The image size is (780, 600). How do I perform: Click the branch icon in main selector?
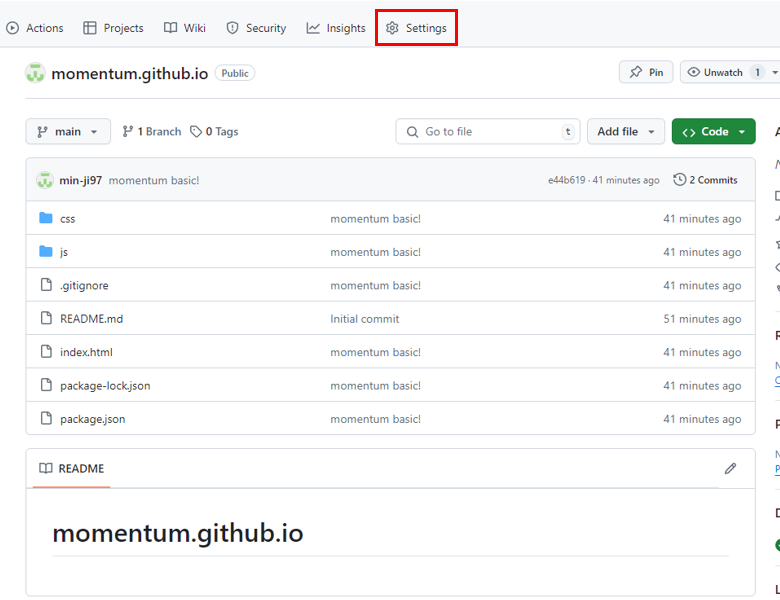tap(42, 131)
